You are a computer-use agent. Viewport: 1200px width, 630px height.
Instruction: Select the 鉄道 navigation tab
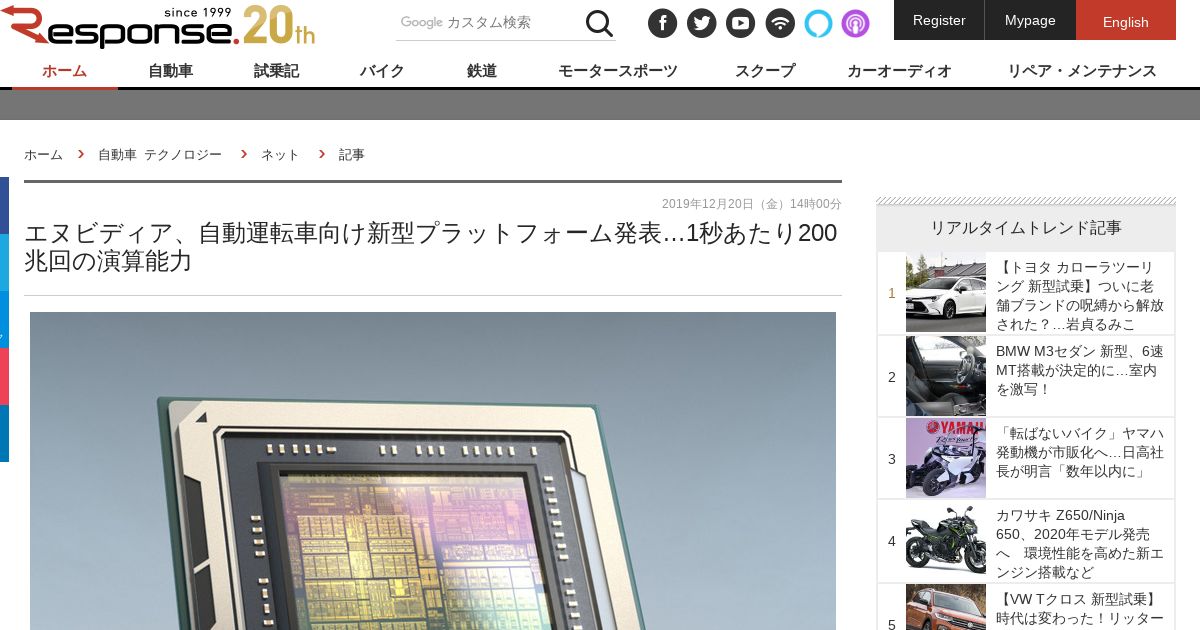482,71
